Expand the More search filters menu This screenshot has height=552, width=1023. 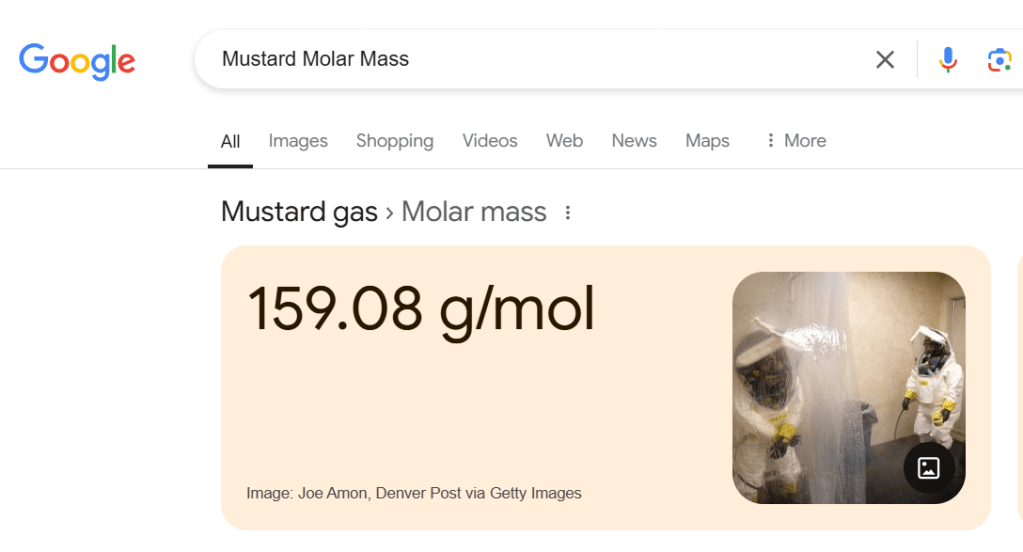click(795, 141)
